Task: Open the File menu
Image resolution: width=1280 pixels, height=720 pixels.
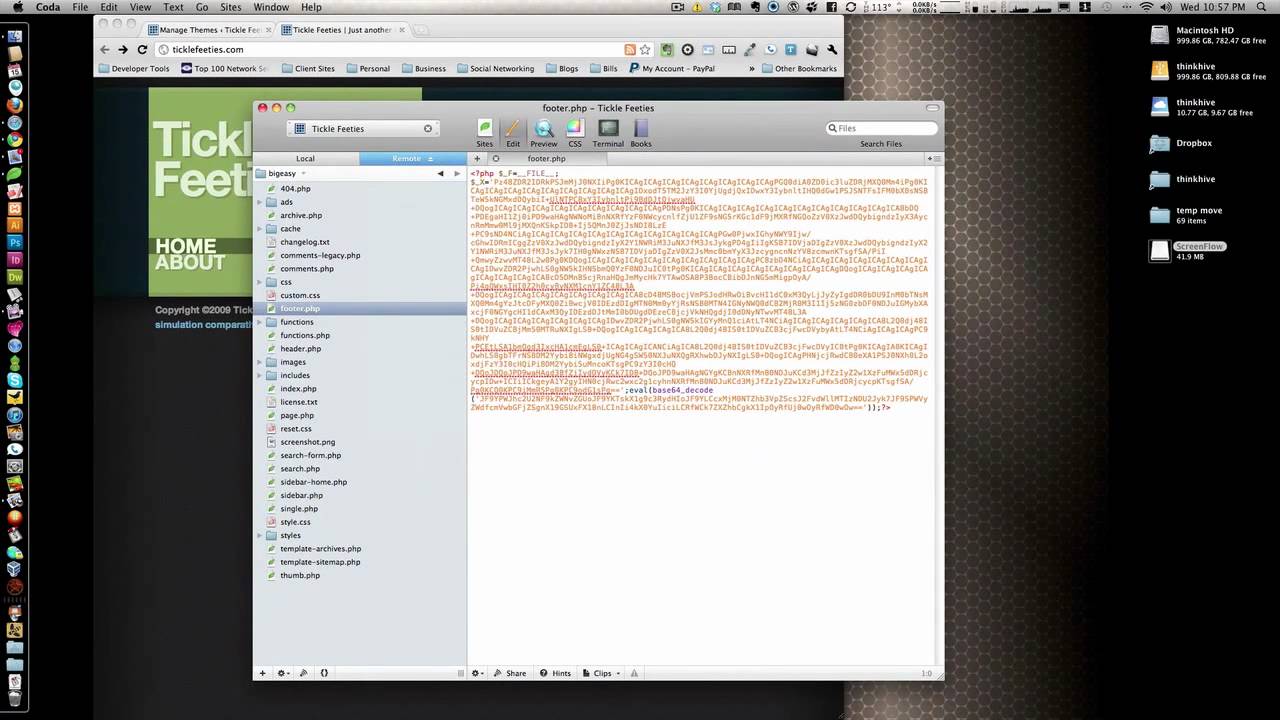Action: click(80, 7)
